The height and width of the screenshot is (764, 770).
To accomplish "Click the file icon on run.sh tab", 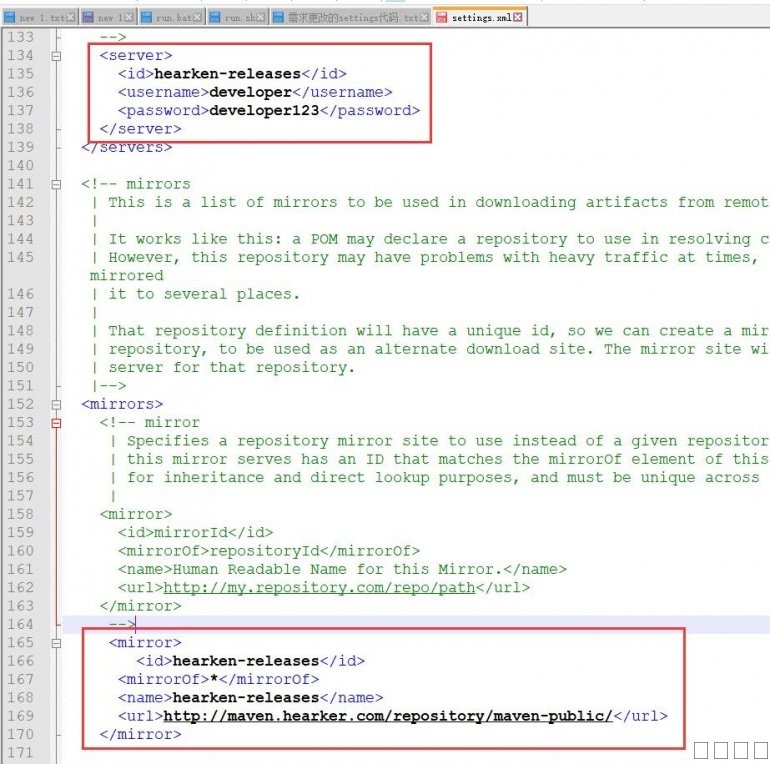I will (x=215, y=18).
